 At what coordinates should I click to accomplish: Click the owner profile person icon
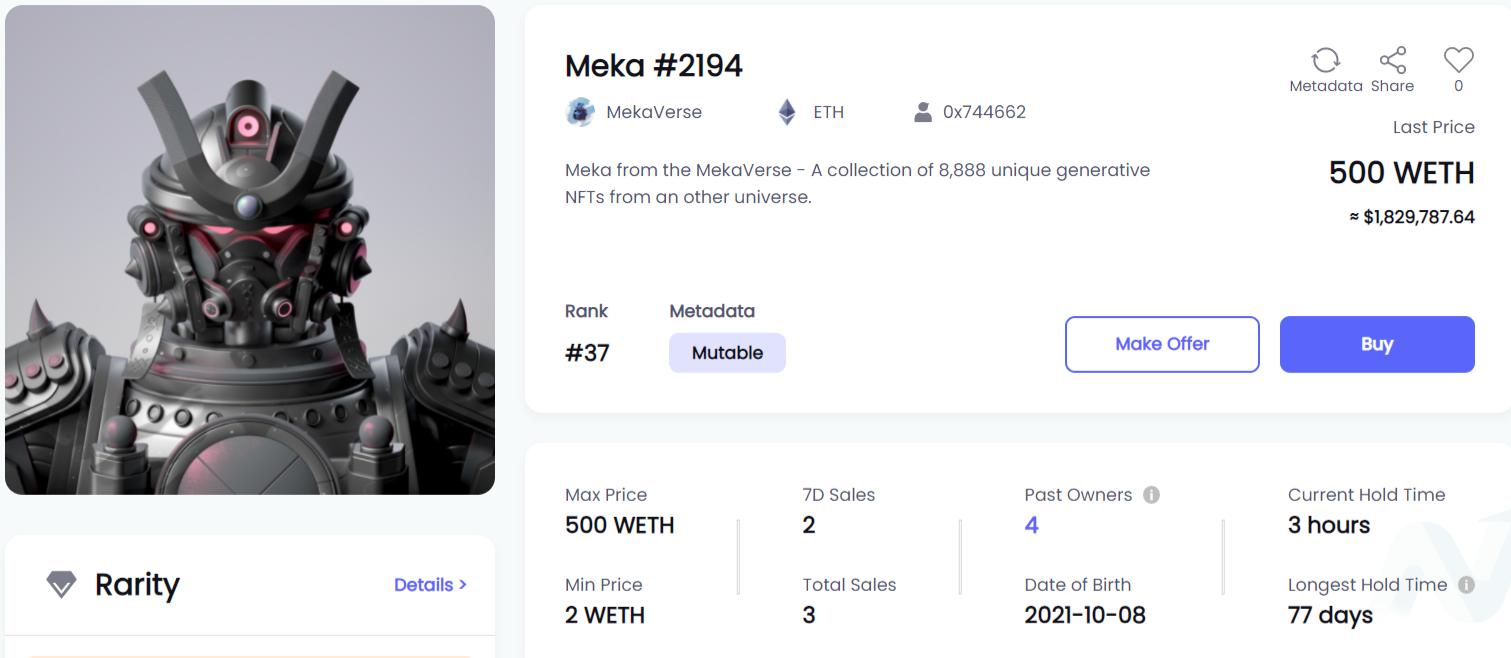(x=925, y=111)
